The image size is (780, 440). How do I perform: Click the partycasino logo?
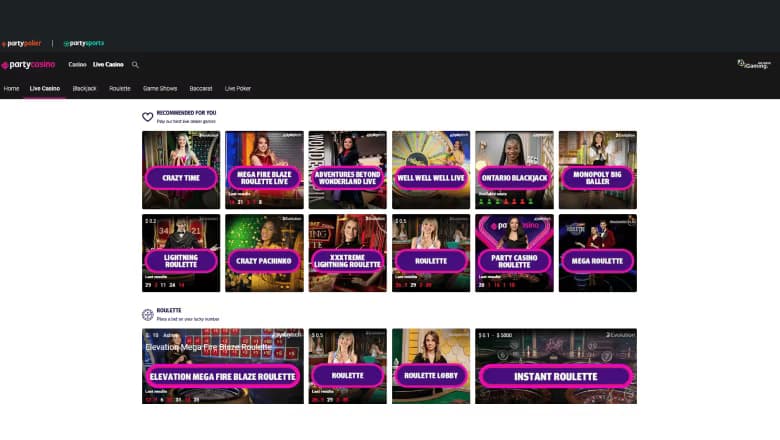click(28, 65)
